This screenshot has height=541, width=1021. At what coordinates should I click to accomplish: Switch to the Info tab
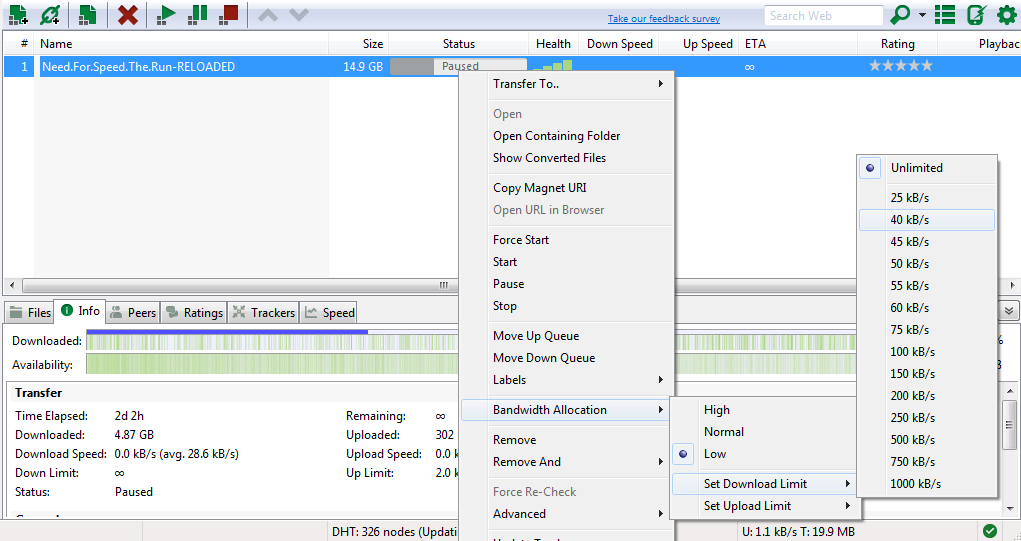click(x=80, y=311)
